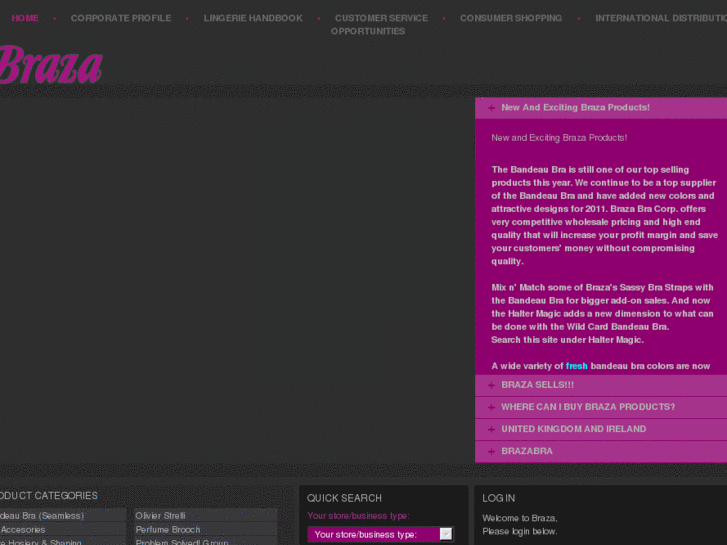Open the OPPORTUNITIES menu item
Image resolution: width=727 pixels, height=545 pixels.
point(368,31)
